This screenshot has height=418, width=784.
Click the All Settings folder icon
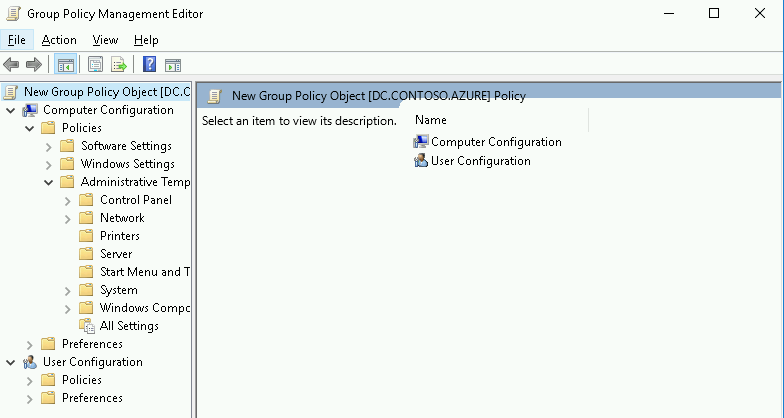point(86,326)
